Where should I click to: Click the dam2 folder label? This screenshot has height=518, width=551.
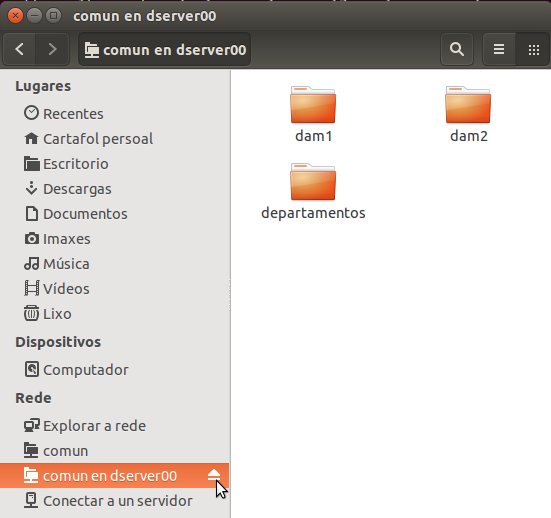point(469,136)
